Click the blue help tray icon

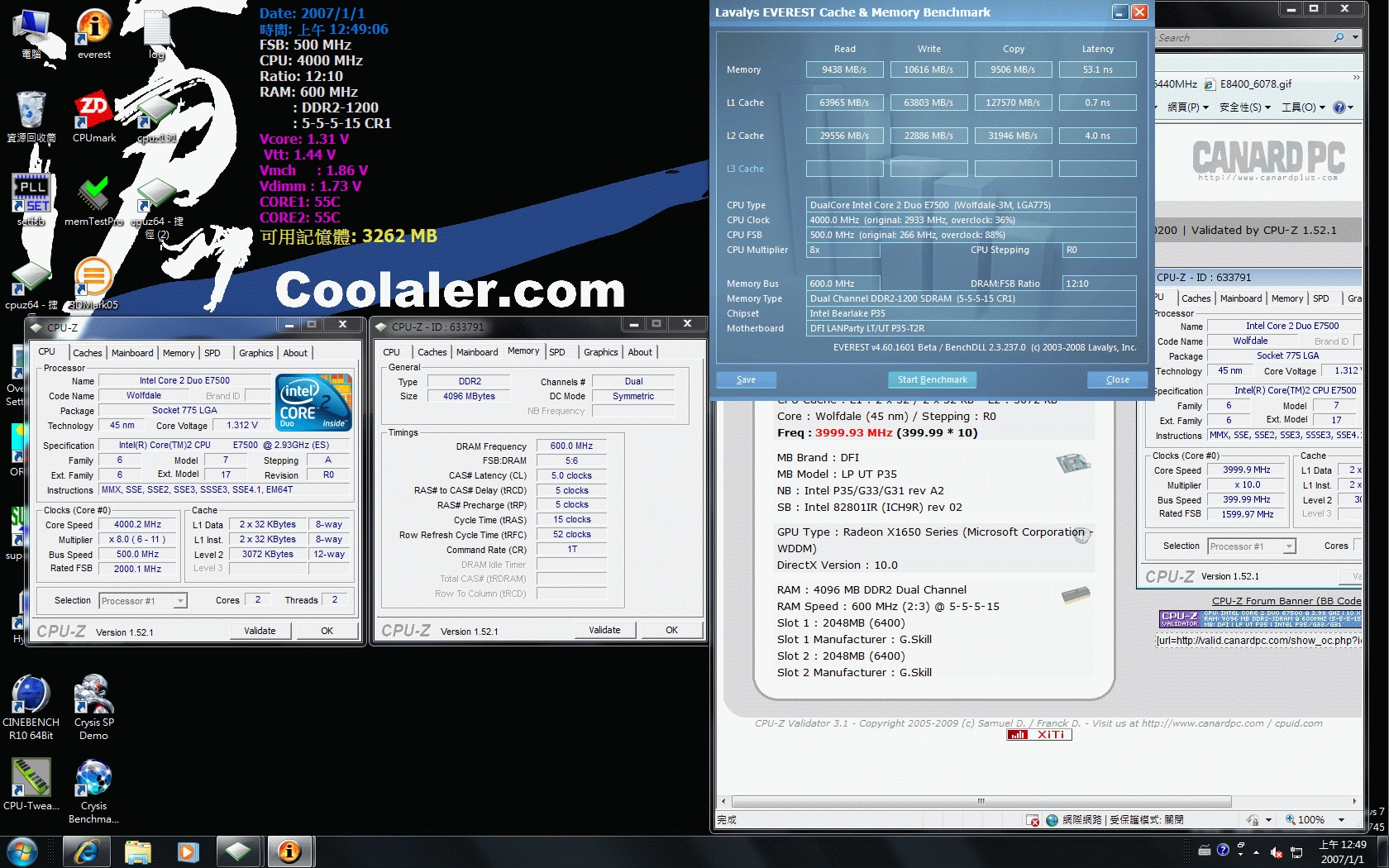tap(1223, 850)
